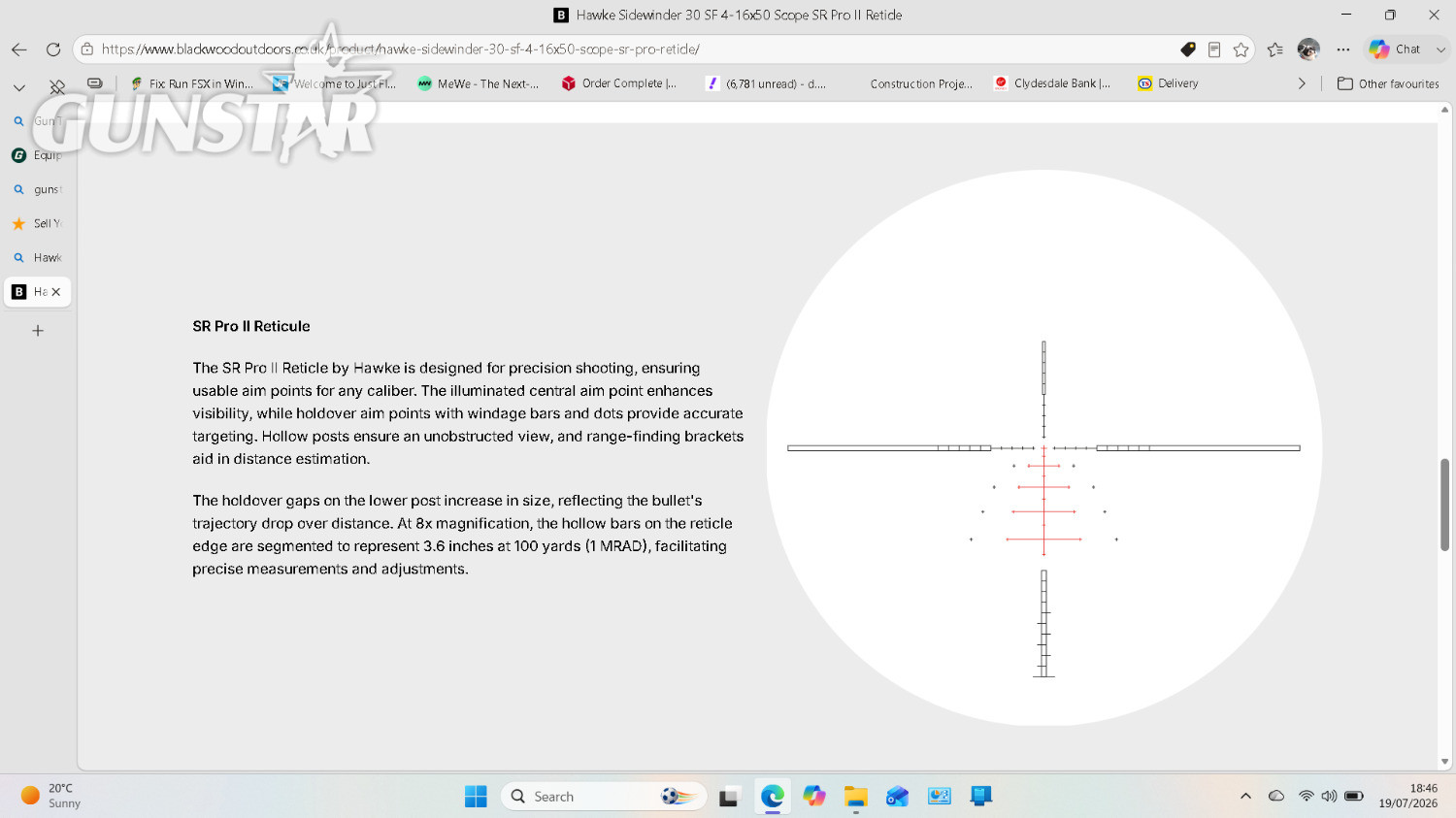The height and width of the screenshot is (818, 1456).
Task: Open OneDrive cloud tray icon
Action: 1276,797
